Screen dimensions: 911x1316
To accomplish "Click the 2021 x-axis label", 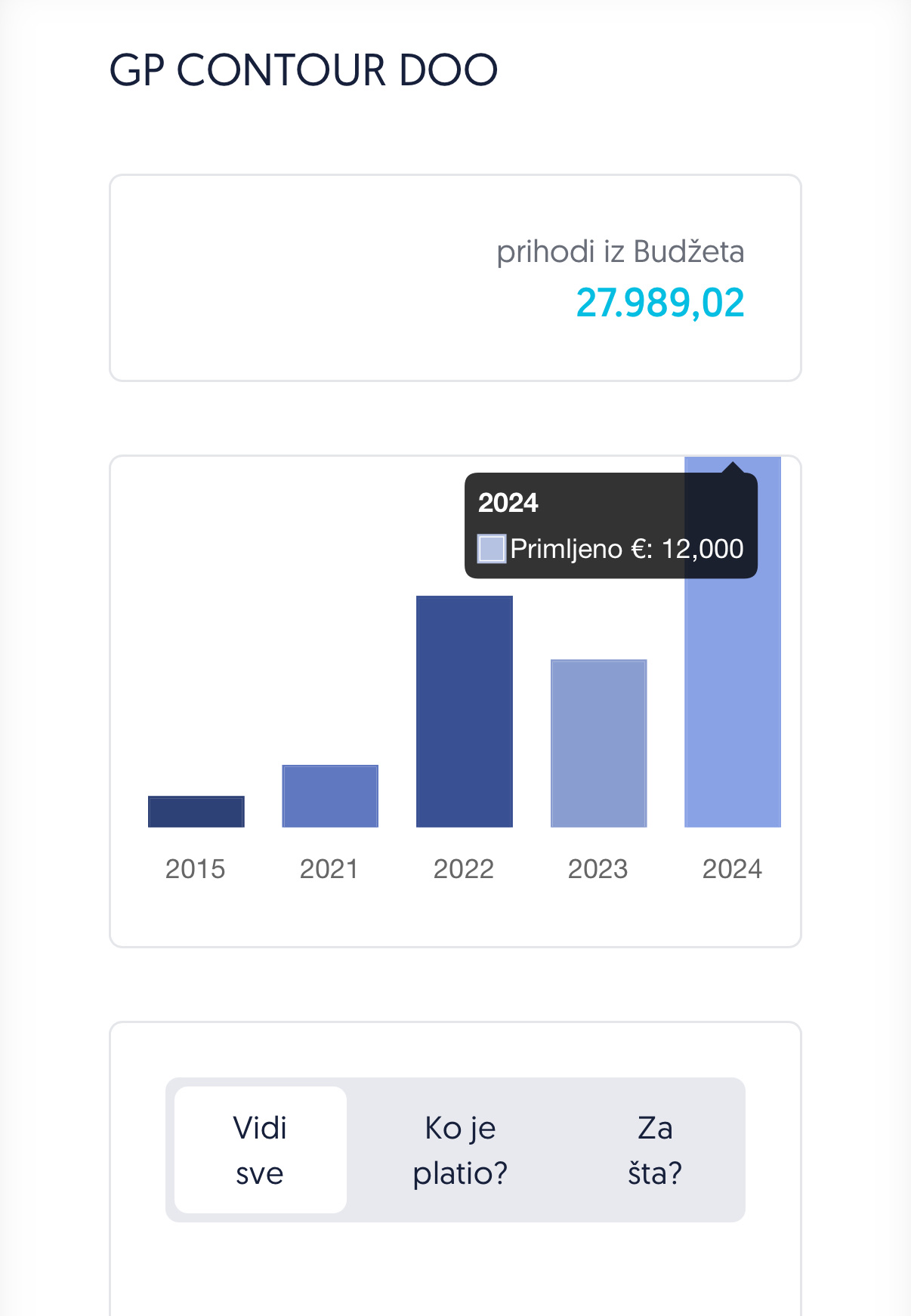I will (x=329, y=869).
